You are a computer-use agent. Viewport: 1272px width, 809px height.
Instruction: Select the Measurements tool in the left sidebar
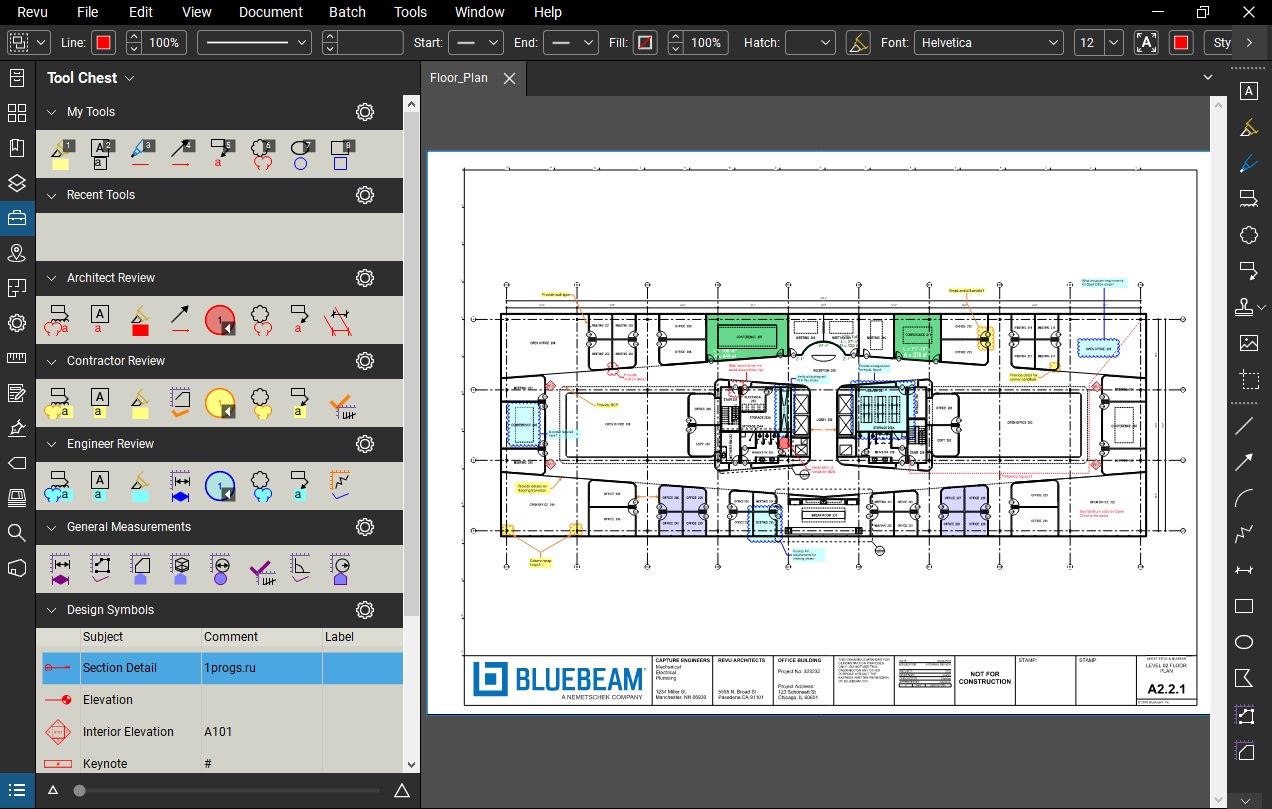16,358
